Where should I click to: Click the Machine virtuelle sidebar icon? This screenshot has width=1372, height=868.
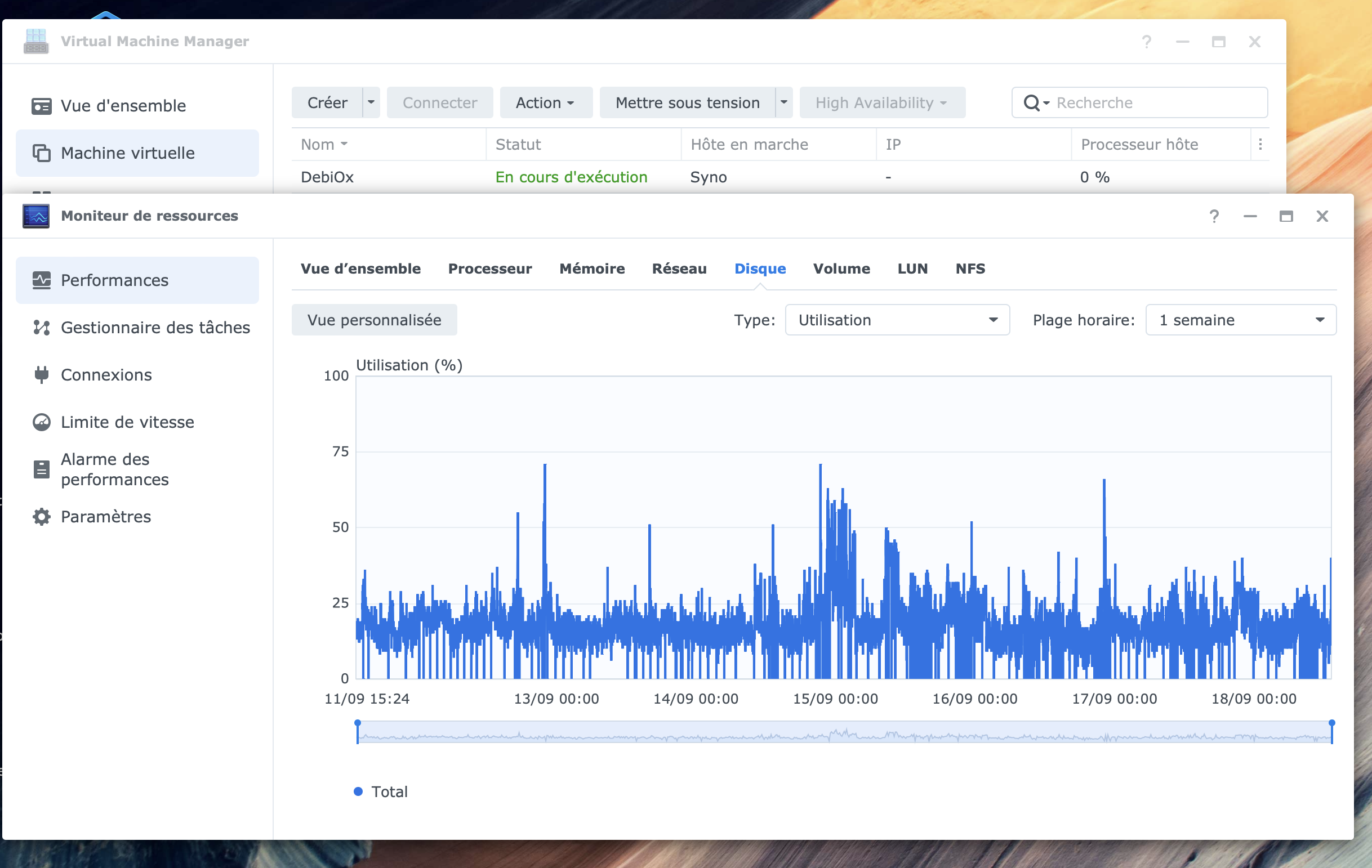[42, 153]
